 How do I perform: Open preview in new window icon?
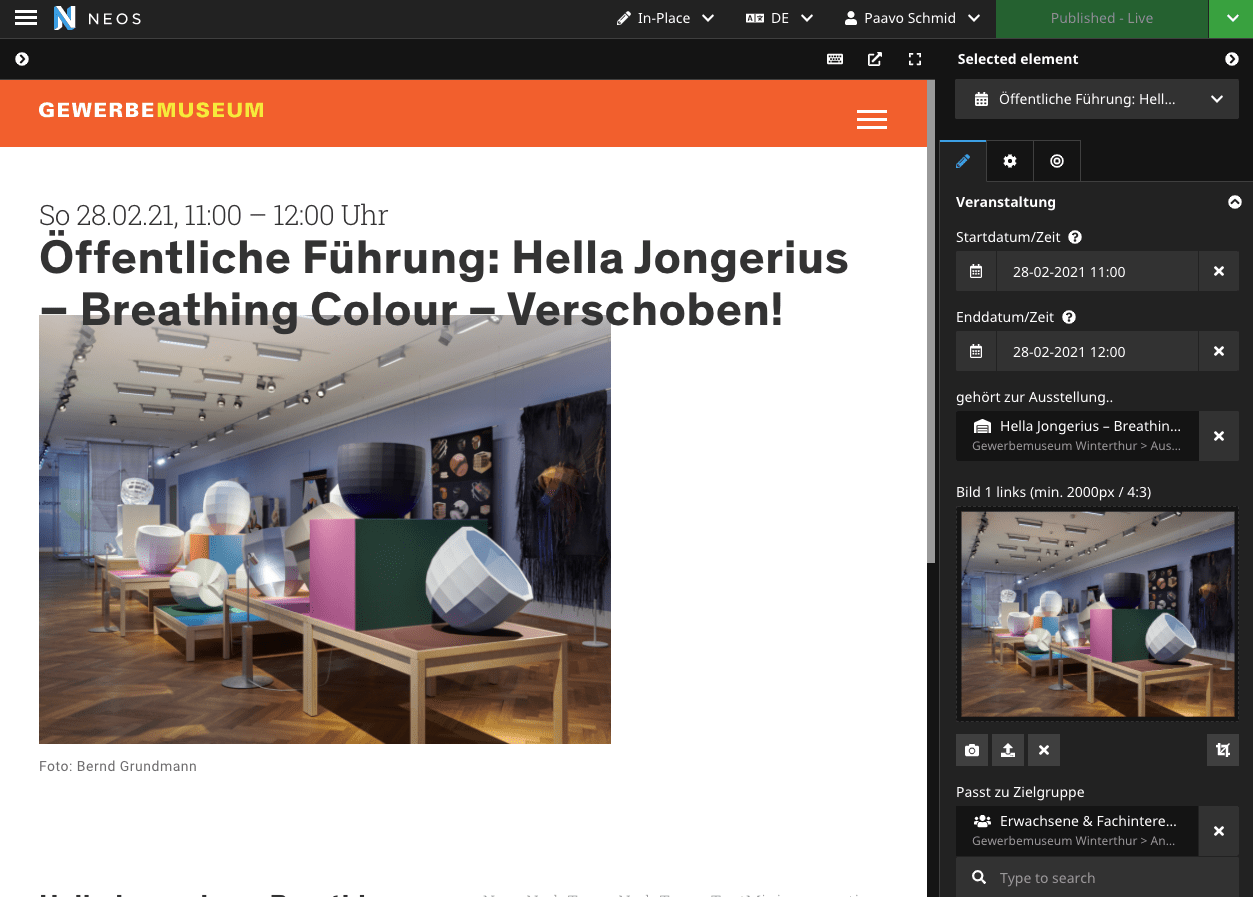pyautogui.click(x=875, y=59)
